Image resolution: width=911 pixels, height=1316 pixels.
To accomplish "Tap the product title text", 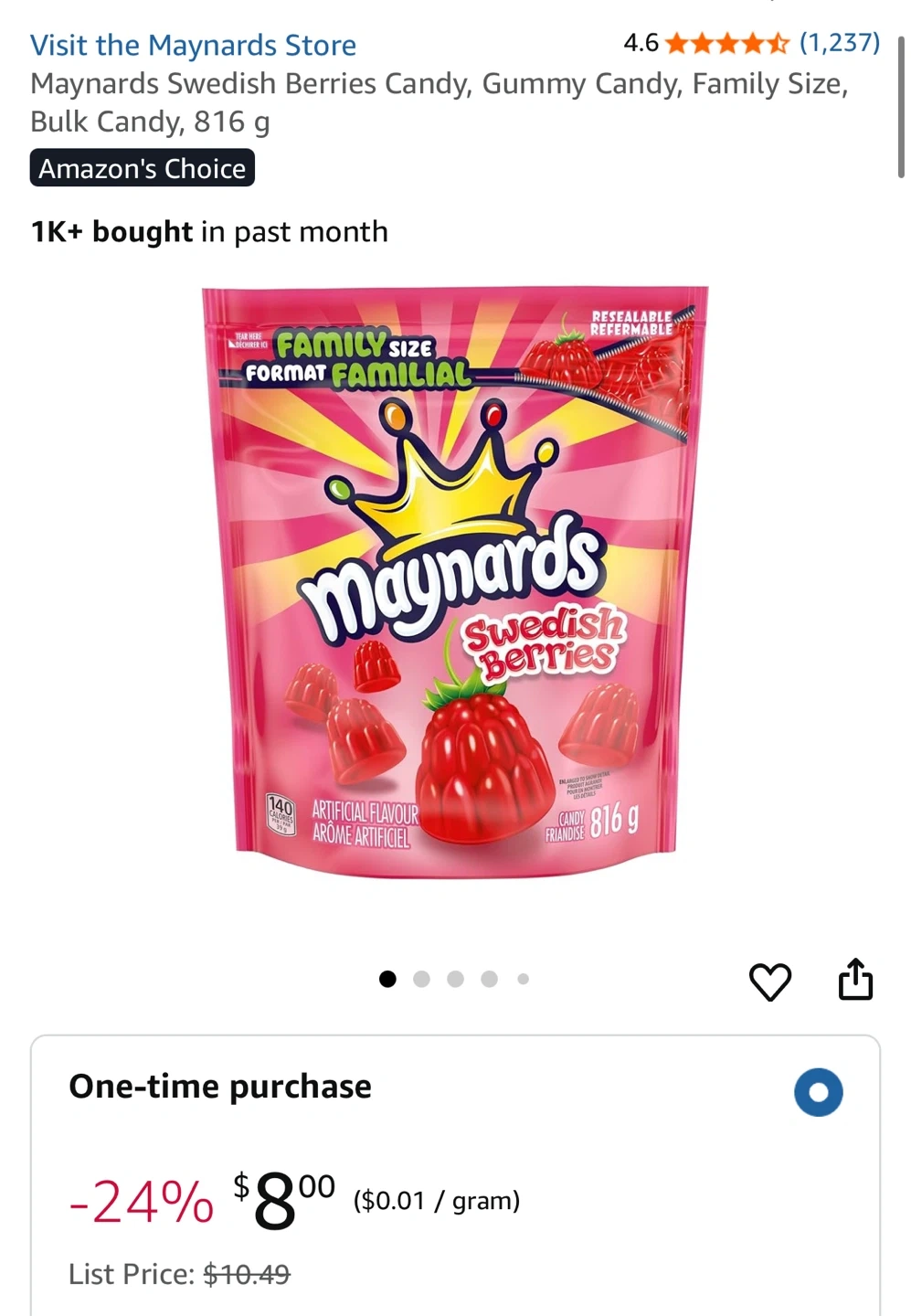I will [440, 102].
